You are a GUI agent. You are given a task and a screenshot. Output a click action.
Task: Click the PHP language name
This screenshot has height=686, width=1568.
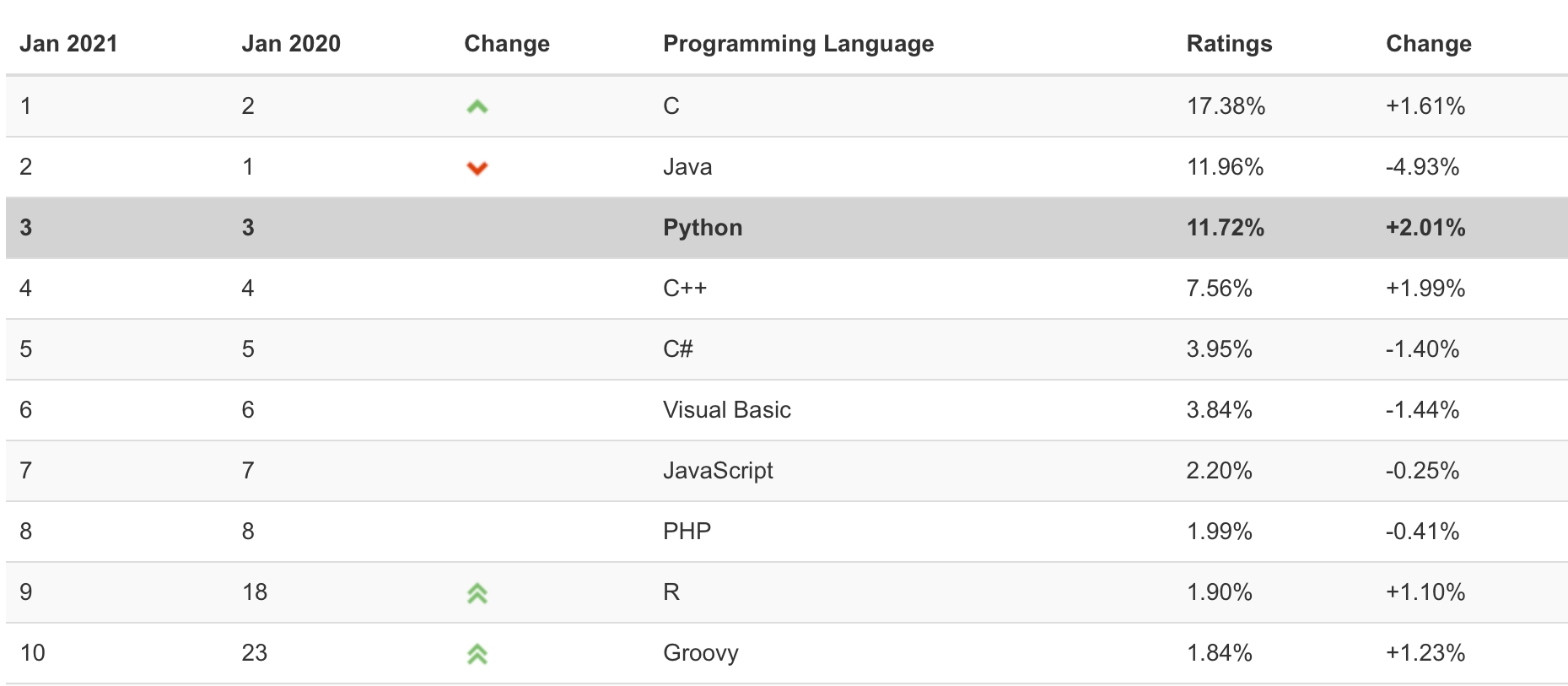coord(687,532)
